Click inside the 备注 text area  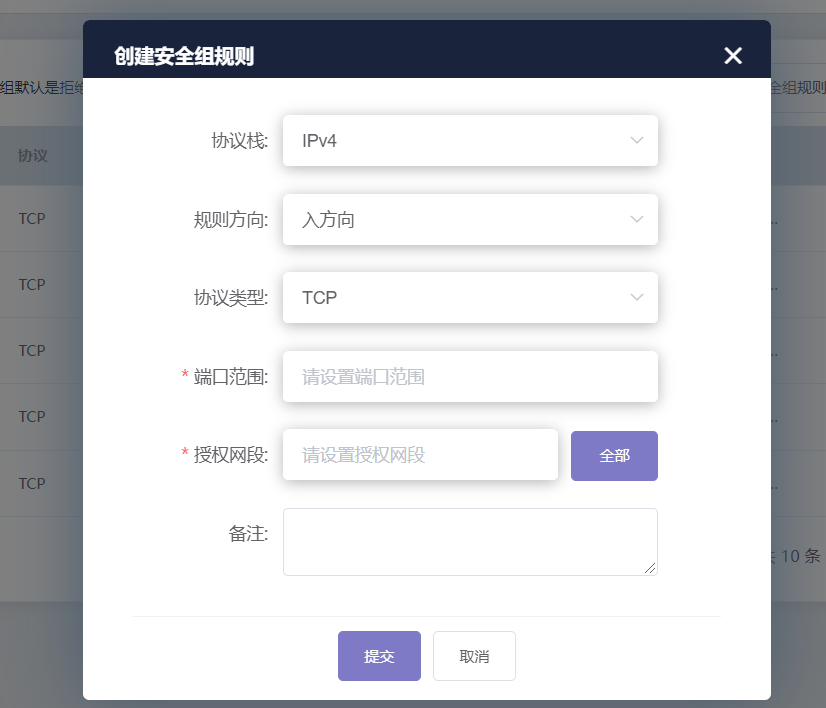click(470, 541)
